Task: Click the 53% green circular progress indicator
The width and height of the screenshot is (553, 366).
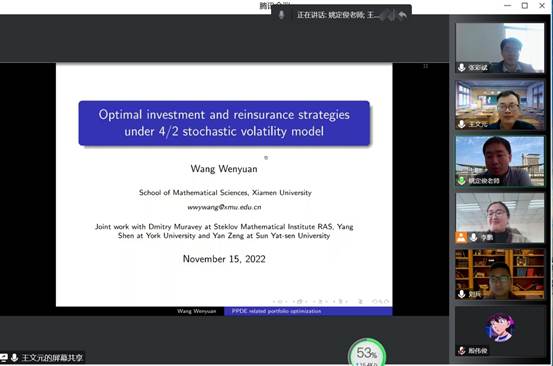Action: pyautogui.click(x=367, y=353)
